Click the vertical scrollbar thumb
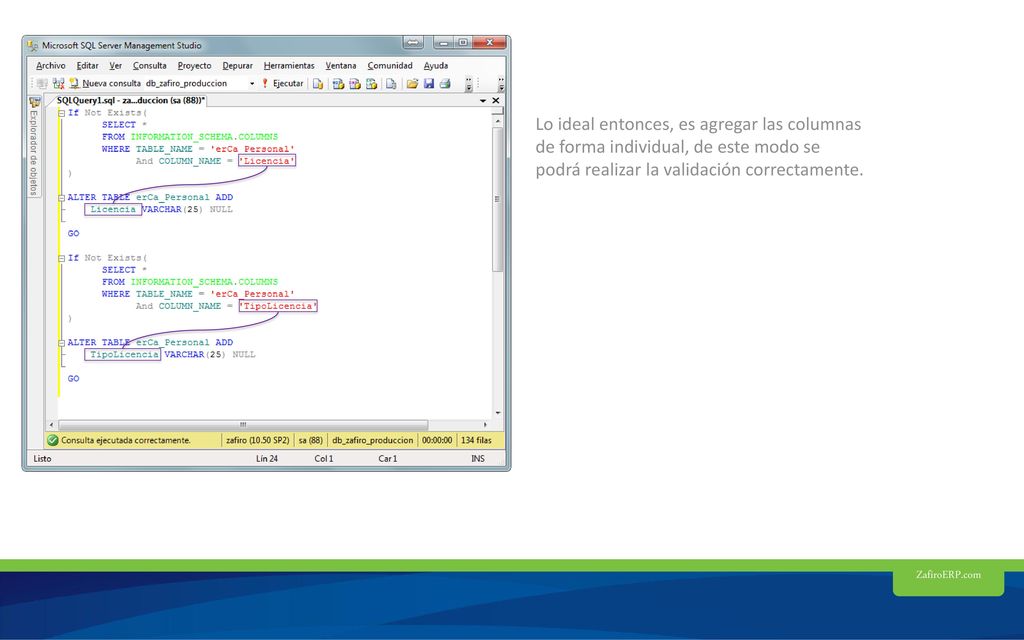The width and height of the screenshot is (1024, 640). [498, 199]
